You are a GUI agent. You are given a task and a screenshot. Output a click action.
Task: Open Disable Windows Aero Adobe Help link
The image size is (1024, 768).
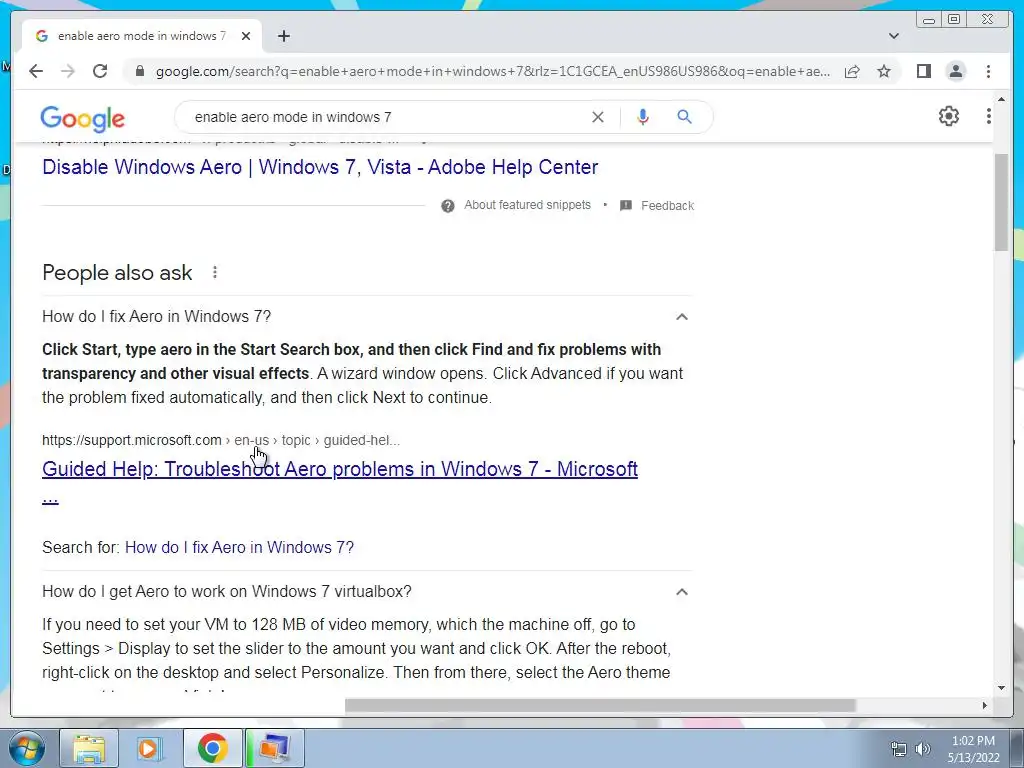(x=320, y=167)
